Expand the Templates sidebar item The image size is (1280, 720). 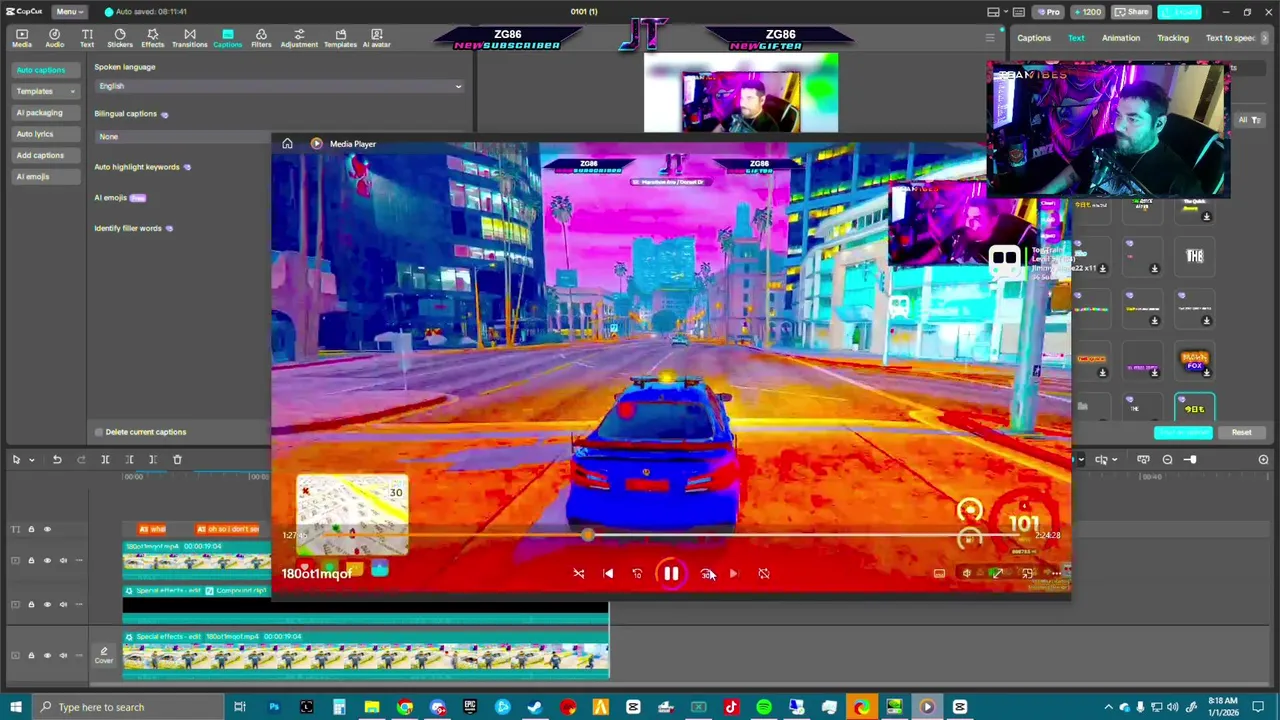[45, 91]
